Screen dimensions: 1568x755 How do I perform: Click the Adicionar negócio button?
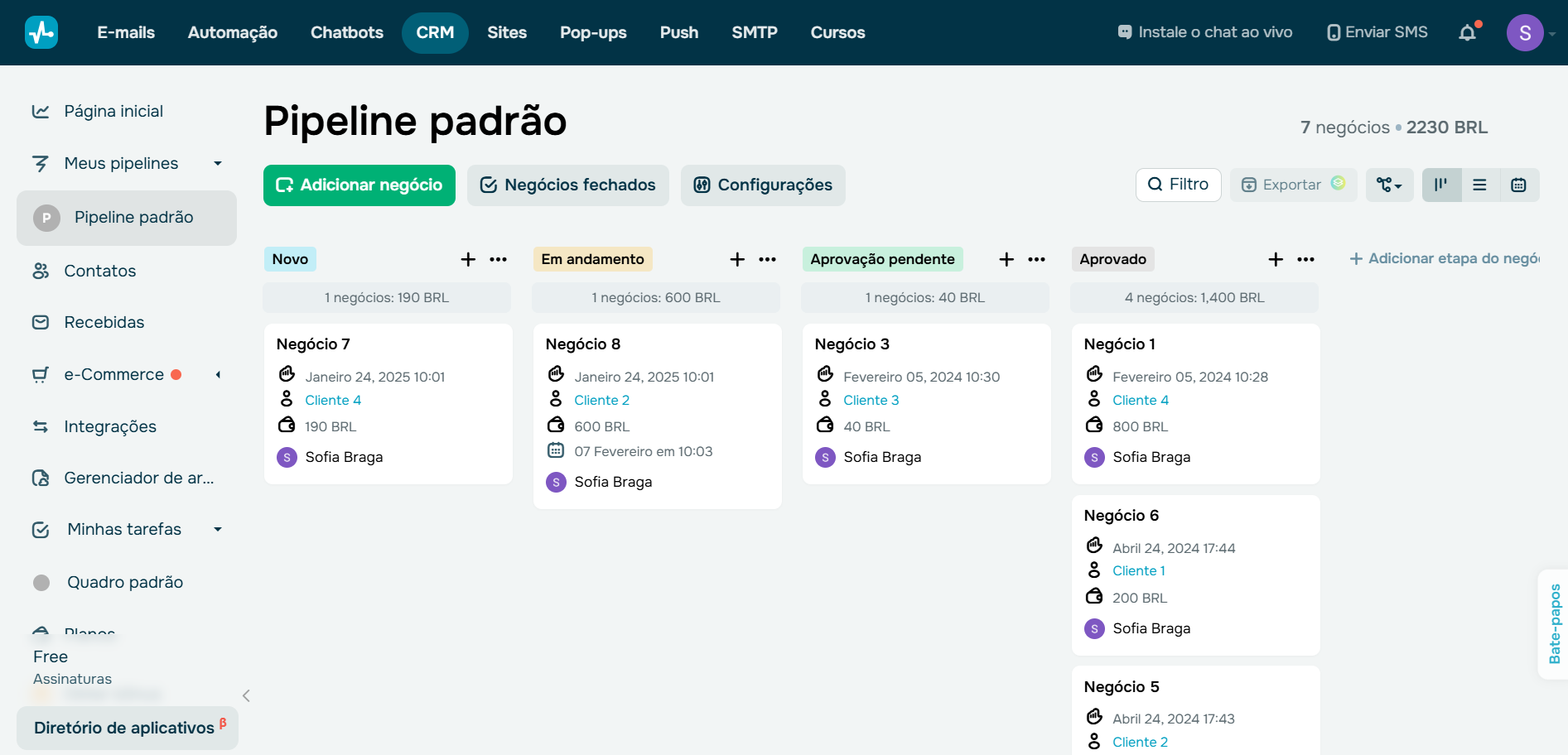359,185
